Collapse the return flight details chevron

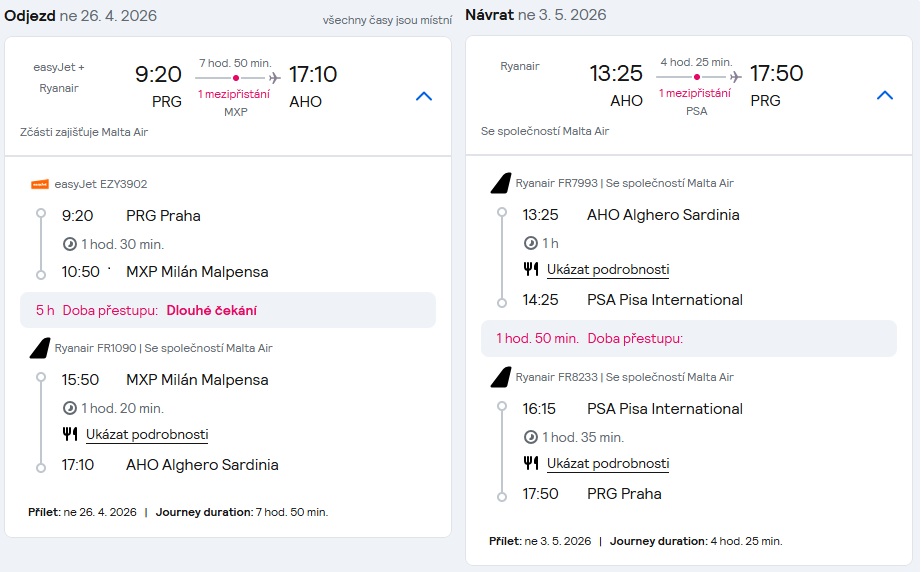[884, 95]
